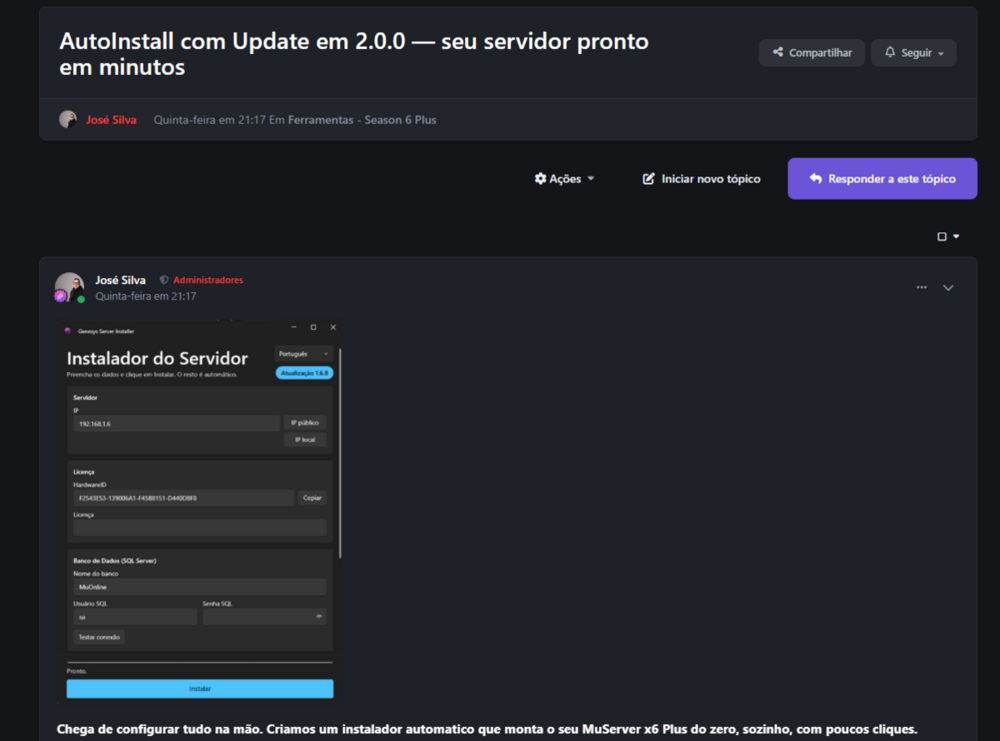Open José Silva's avatar in the post
The width and height of the screenshot is (1000, 741).
70,287
